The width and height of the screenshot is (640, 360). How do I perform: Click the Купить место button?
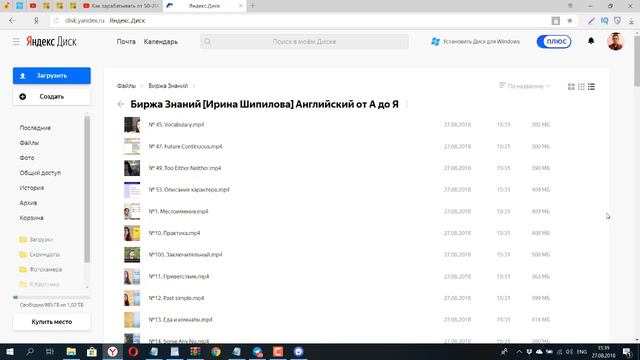pos(51,322)
